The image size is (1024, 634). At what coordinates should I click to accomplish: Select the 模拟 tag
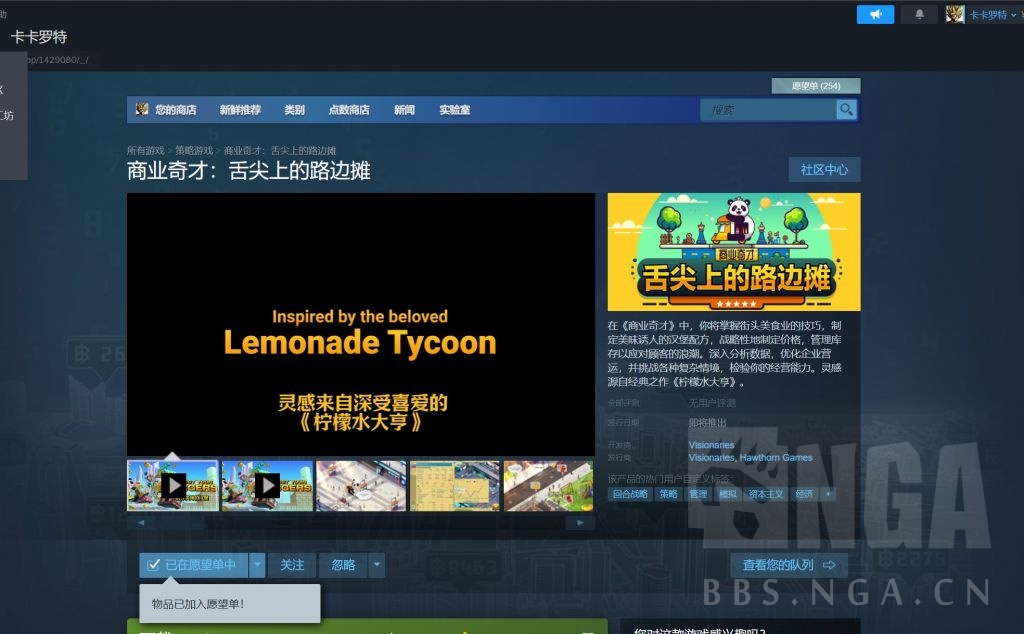tap(728, 494)
